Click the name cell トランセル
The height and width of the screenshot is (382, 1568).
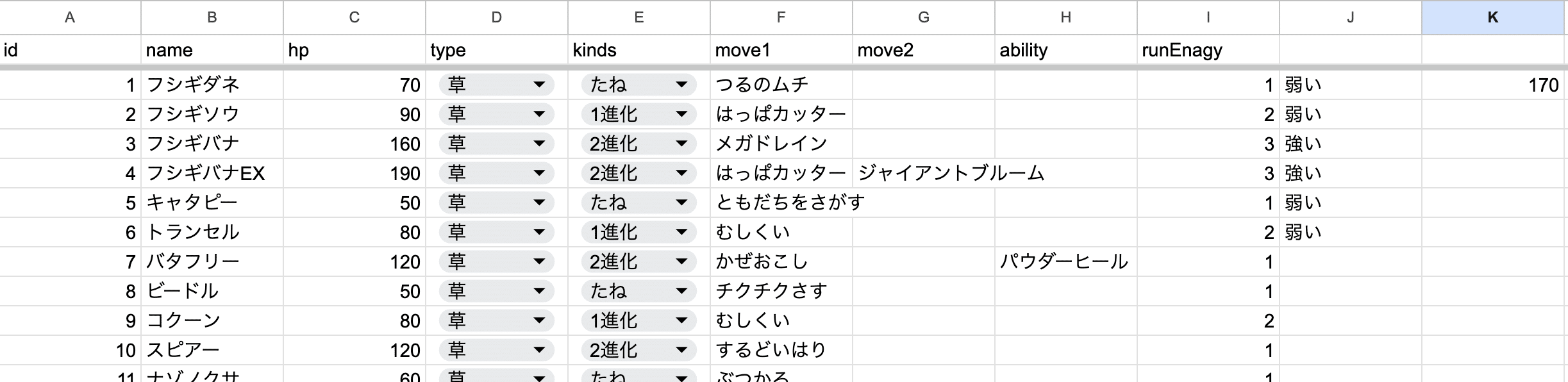tap(212, 232)
